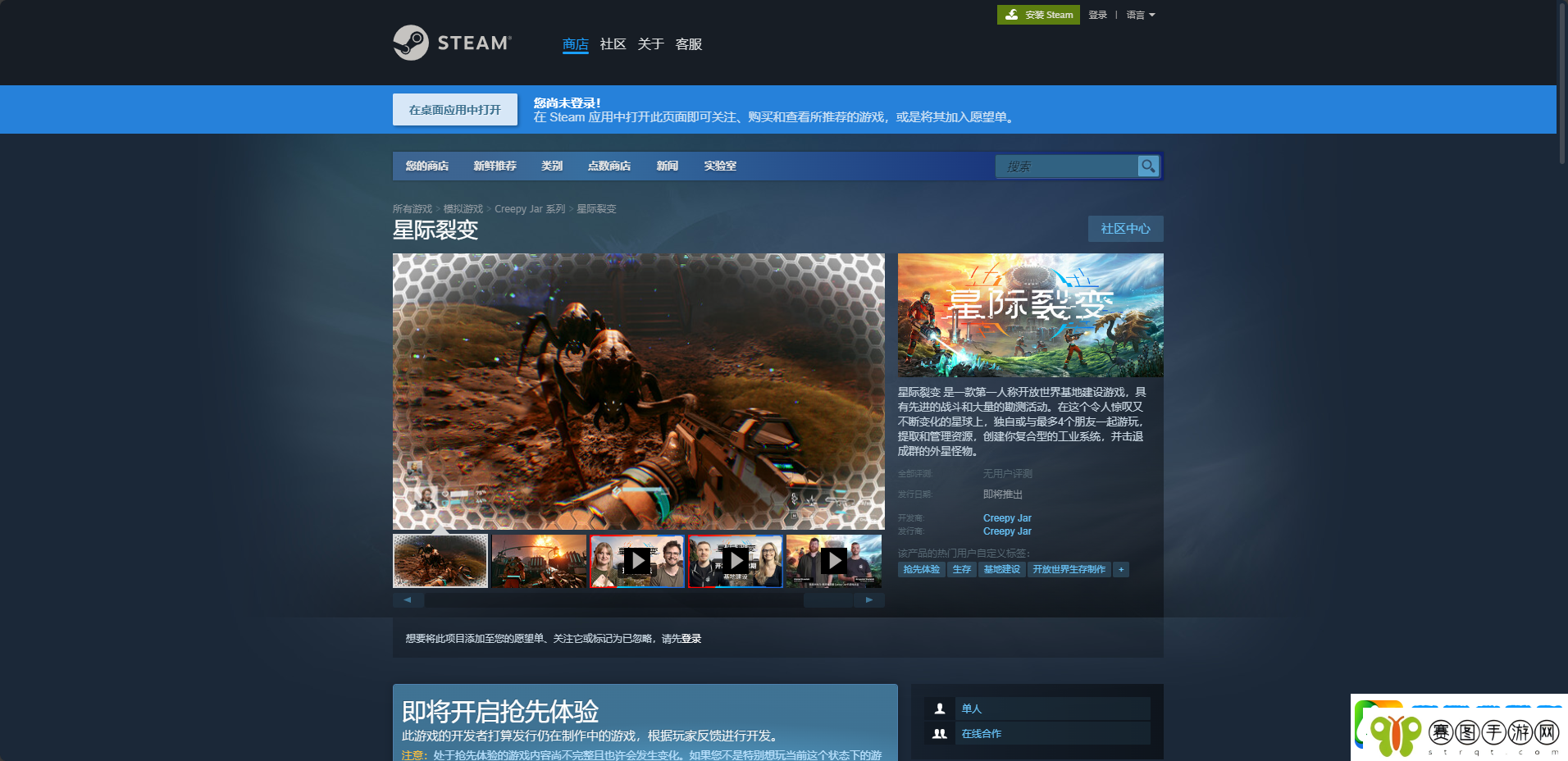Click the Creepy Jar publisher link
This screenshot has height=761, width=1568.
point(1007,531)
